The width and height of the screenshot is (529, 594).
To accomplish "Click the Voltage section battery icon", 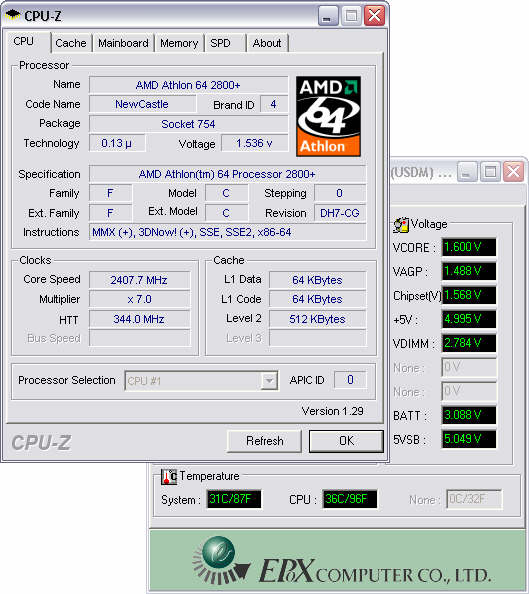I will coord(401,225).
